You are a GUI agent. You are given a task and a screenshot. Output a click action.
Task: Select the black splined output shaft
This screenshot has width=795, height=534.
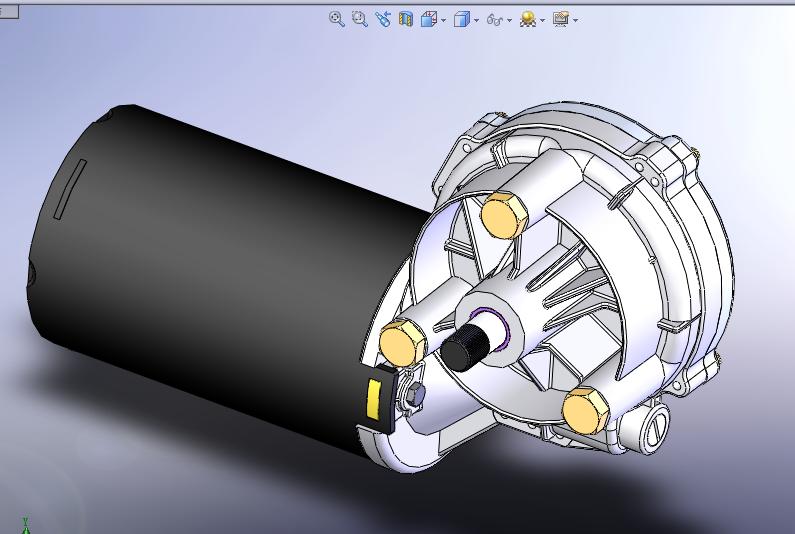464,347
